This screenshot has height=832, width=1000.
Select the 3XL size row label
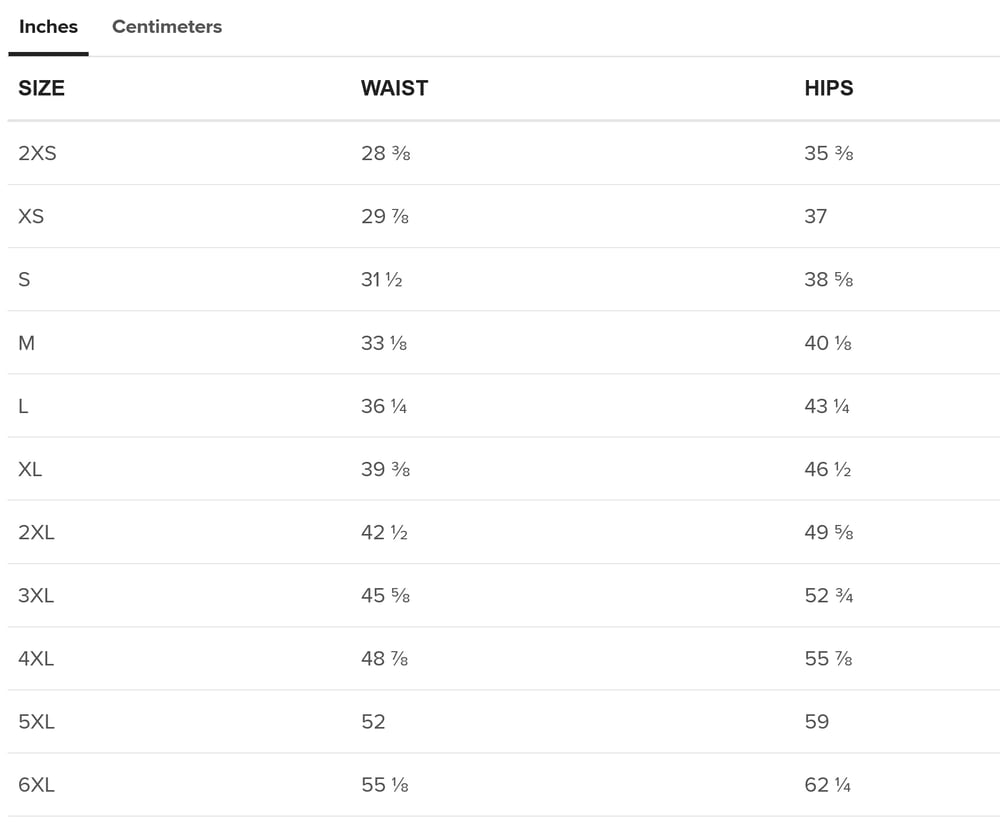click(x=36, y=596)
